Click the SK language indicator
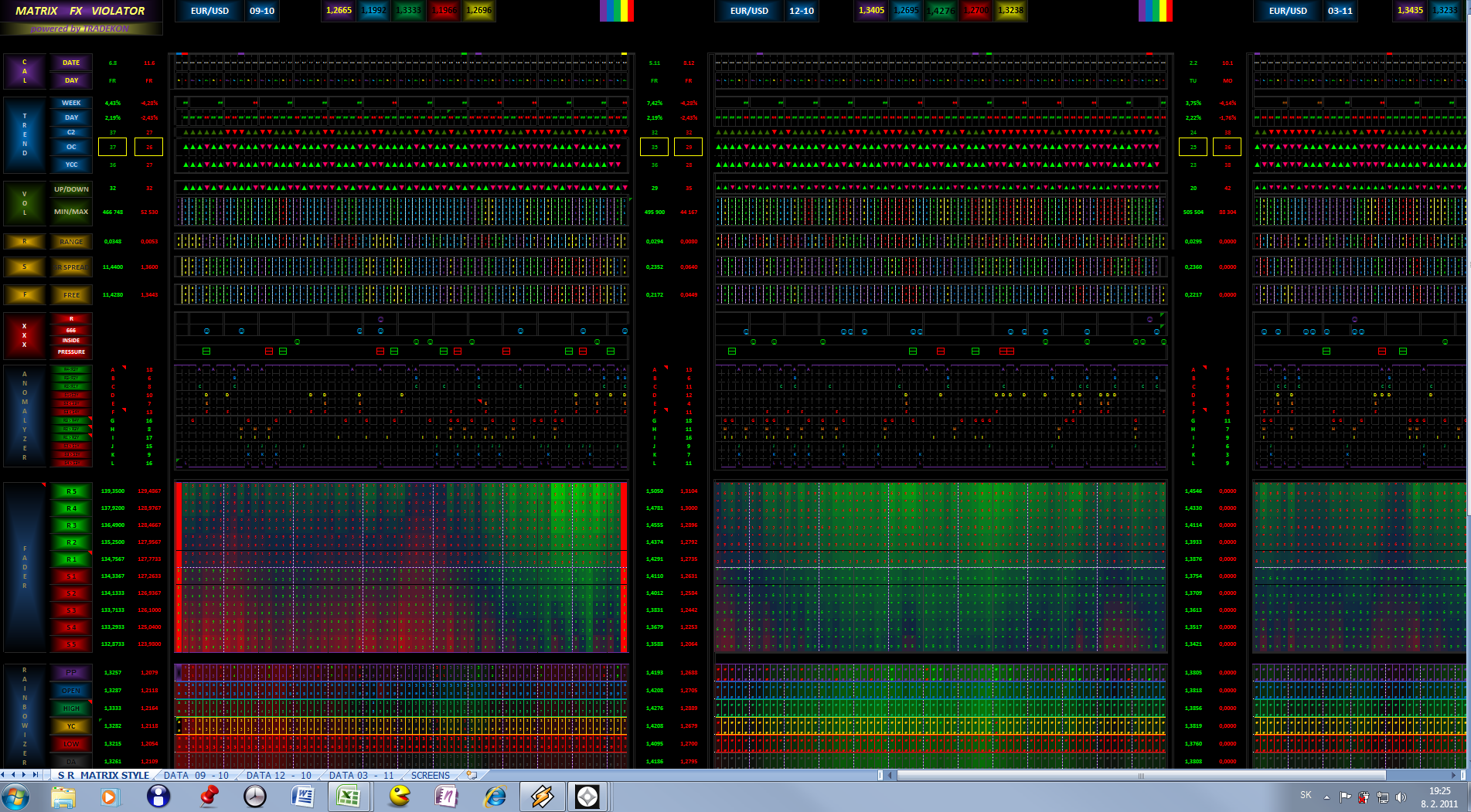The width and height of the screenshot is (1471, 812). click(1306, 795)
